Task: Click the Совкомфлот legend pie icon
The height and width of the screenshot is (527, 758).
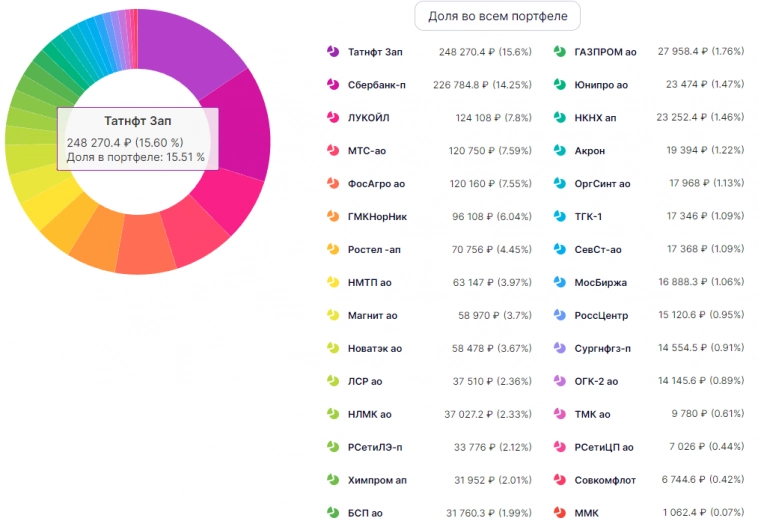Action: tap(560, 480)
